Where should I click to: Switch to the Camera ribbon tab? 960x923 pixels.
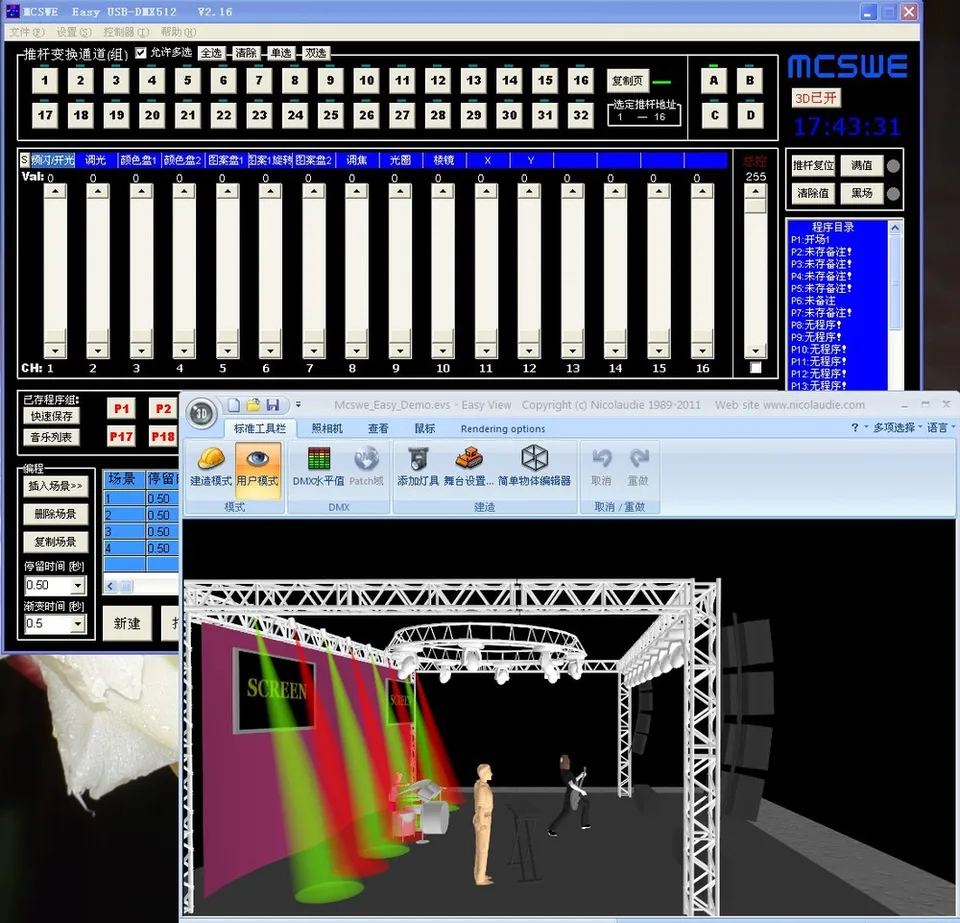pos(327,428)
